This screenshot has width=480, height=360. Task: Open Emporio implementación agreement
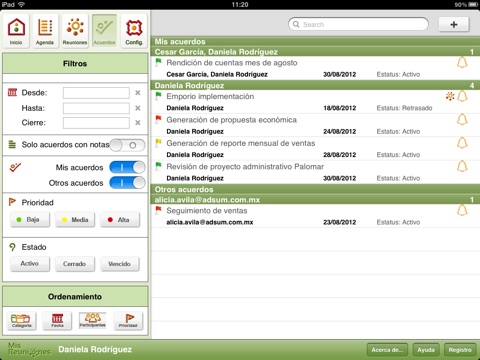(315, 102)
